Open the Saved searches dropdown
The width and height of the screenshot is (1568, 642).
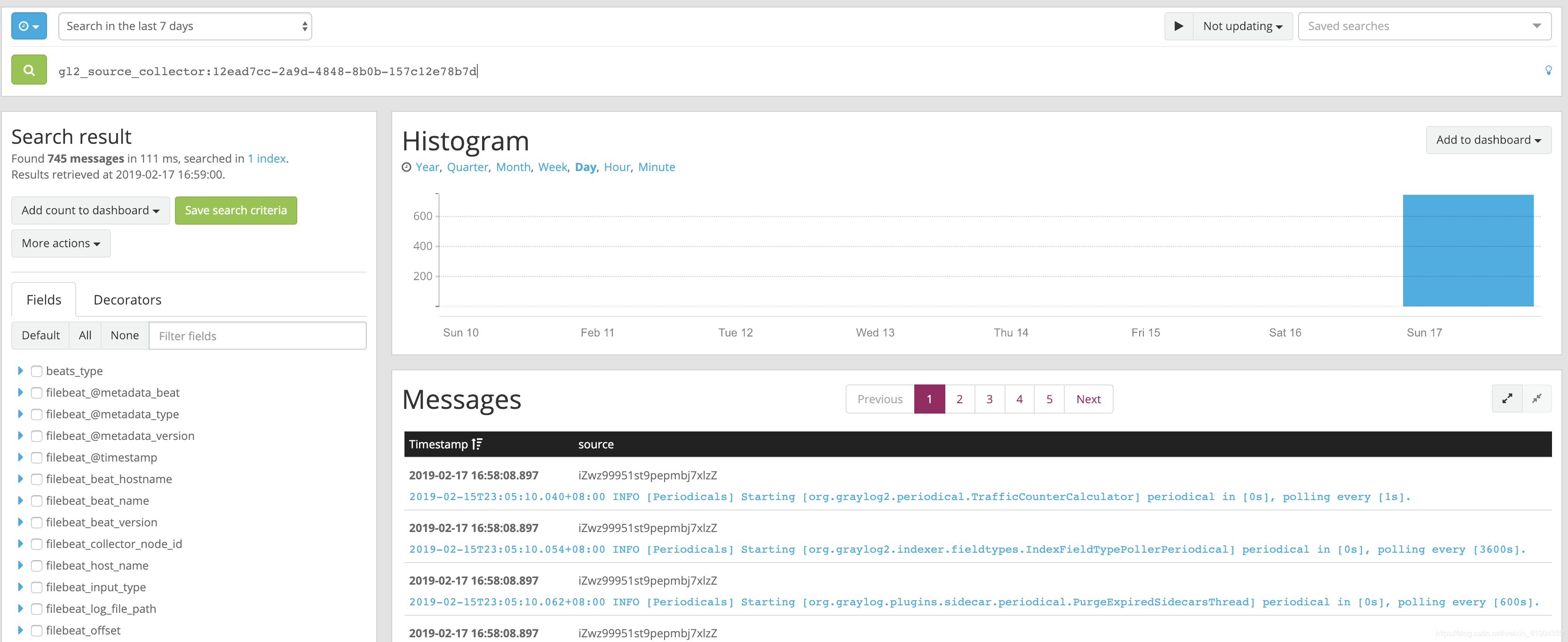[x=1424, y=26]
